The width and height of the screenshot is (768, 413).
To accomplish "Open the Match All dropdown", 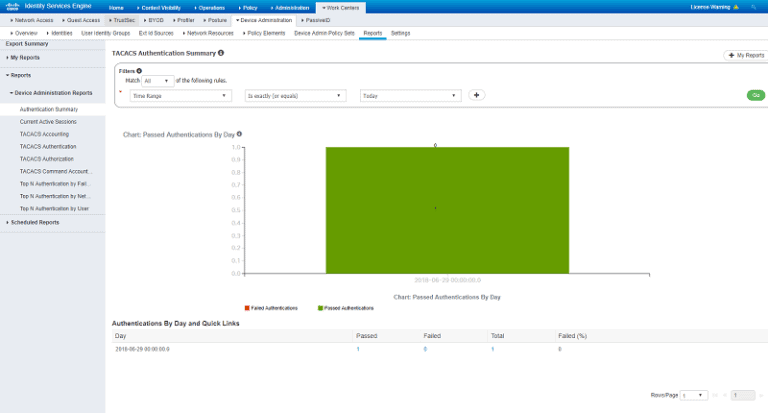I will [157, 81].
